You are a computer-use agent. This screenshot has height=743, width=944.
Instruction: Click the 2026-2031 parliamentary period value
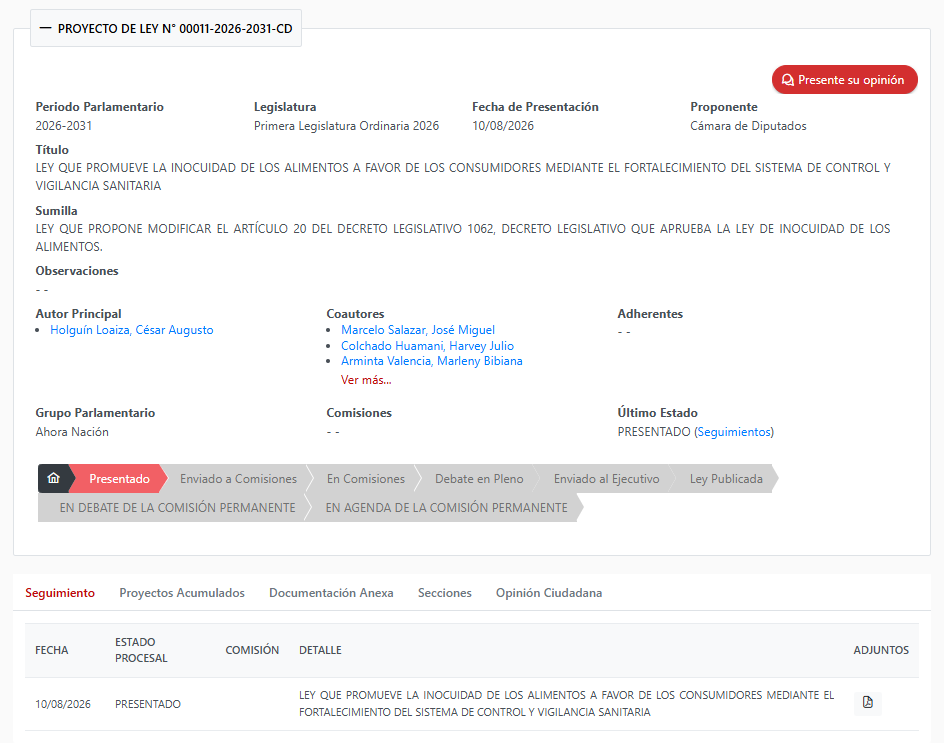pyautogui.click(x=63, y=126)
